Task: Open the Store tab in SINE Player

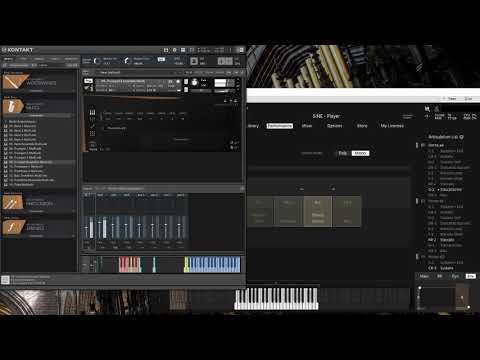Action: pos(362,126)
